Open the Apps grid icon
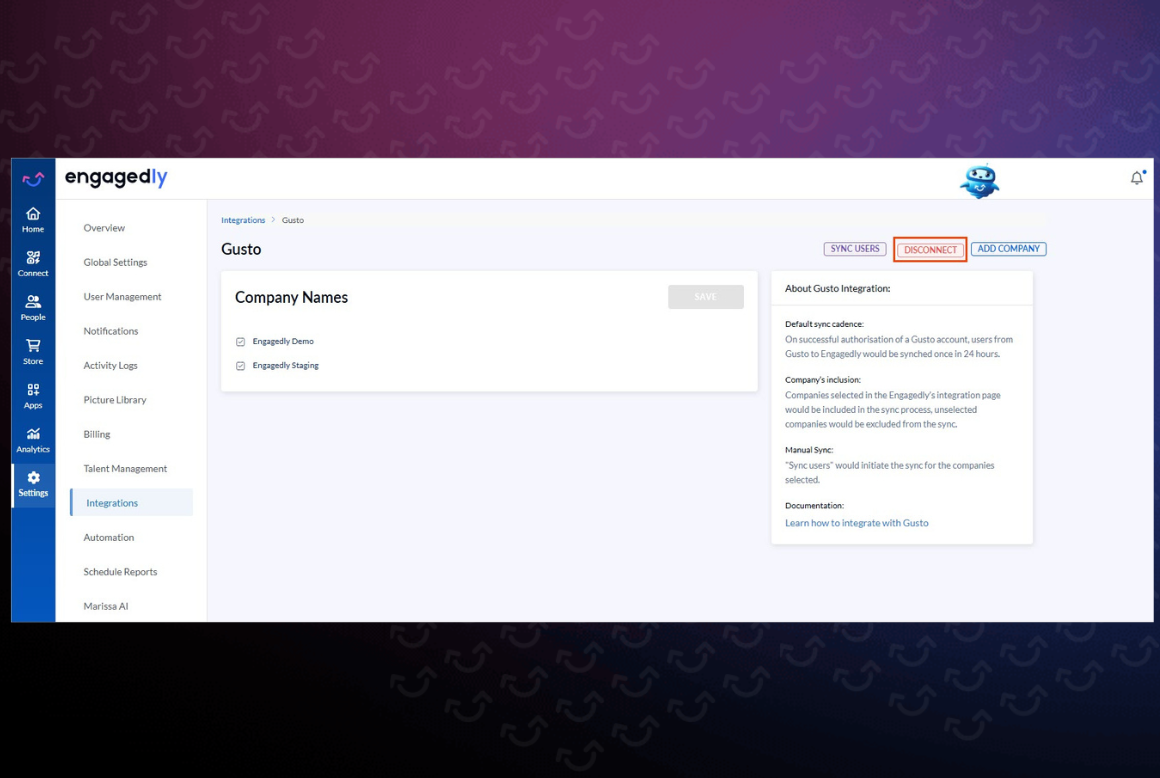Image resolution: width=1160 pixels, height=778 pixels. click(x=33, y=389)
